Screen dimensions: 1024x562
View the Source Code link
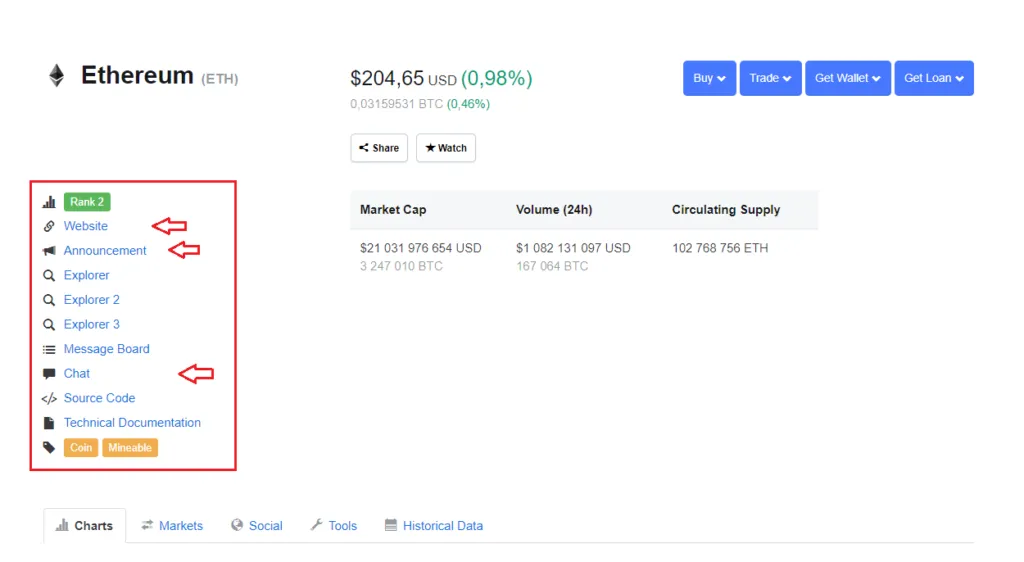tap(99, 398)
